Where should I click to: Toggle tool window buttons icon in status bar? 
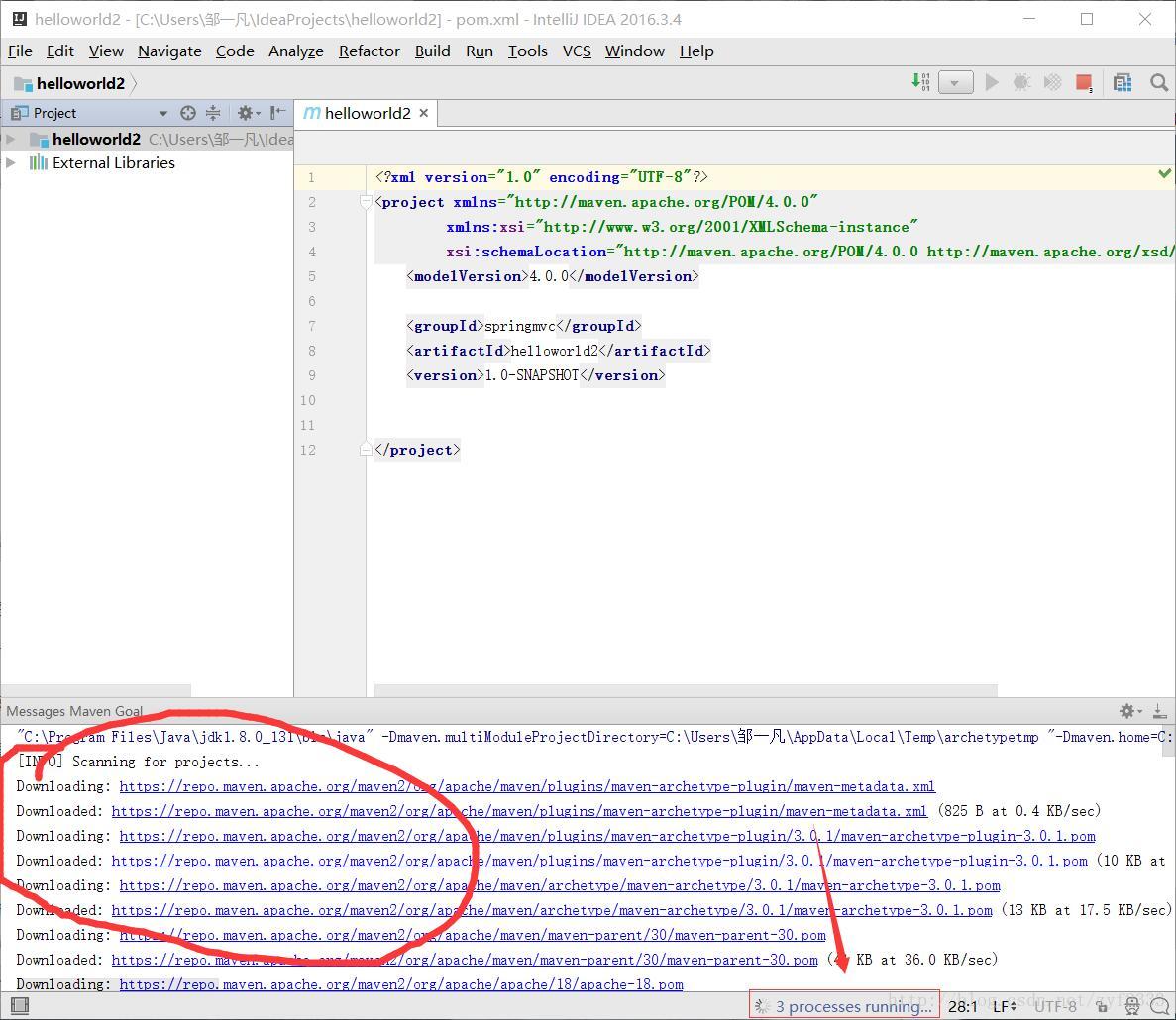click(x=20, y=1006)
